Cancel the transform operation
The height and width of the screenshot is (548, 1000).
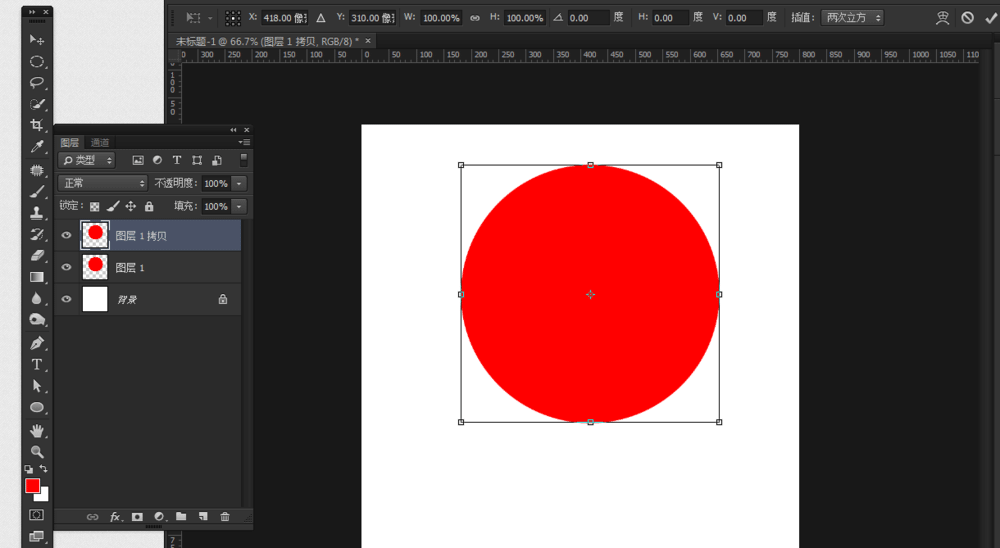(967, 18)
